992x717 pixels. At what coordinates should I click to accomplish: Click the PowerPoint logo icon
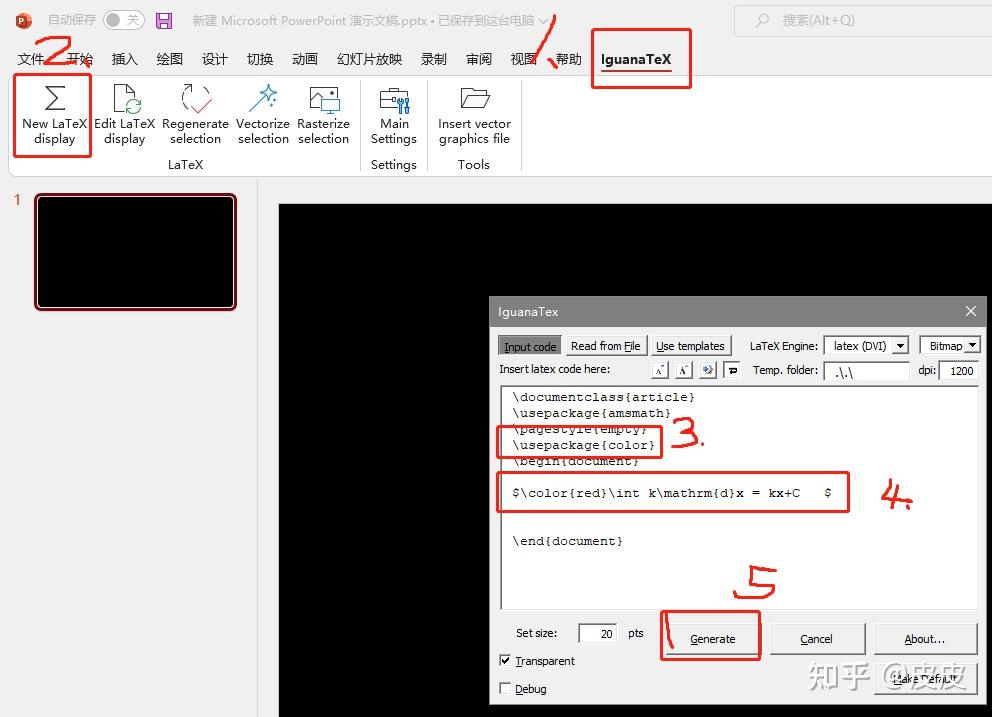(x=23, y=21)
